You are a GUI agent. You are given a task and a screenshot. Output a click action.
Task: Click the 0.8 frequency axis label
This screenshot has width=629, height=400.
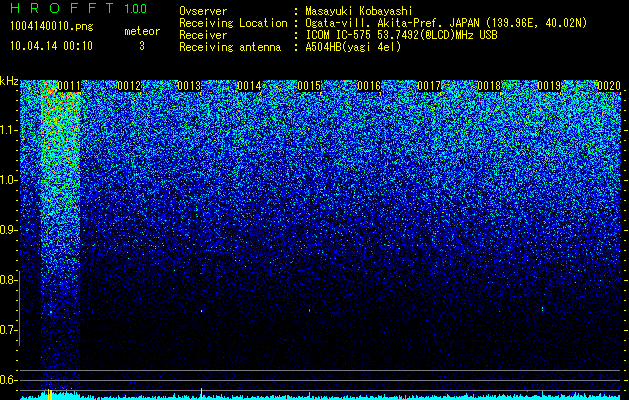point(8,280)
